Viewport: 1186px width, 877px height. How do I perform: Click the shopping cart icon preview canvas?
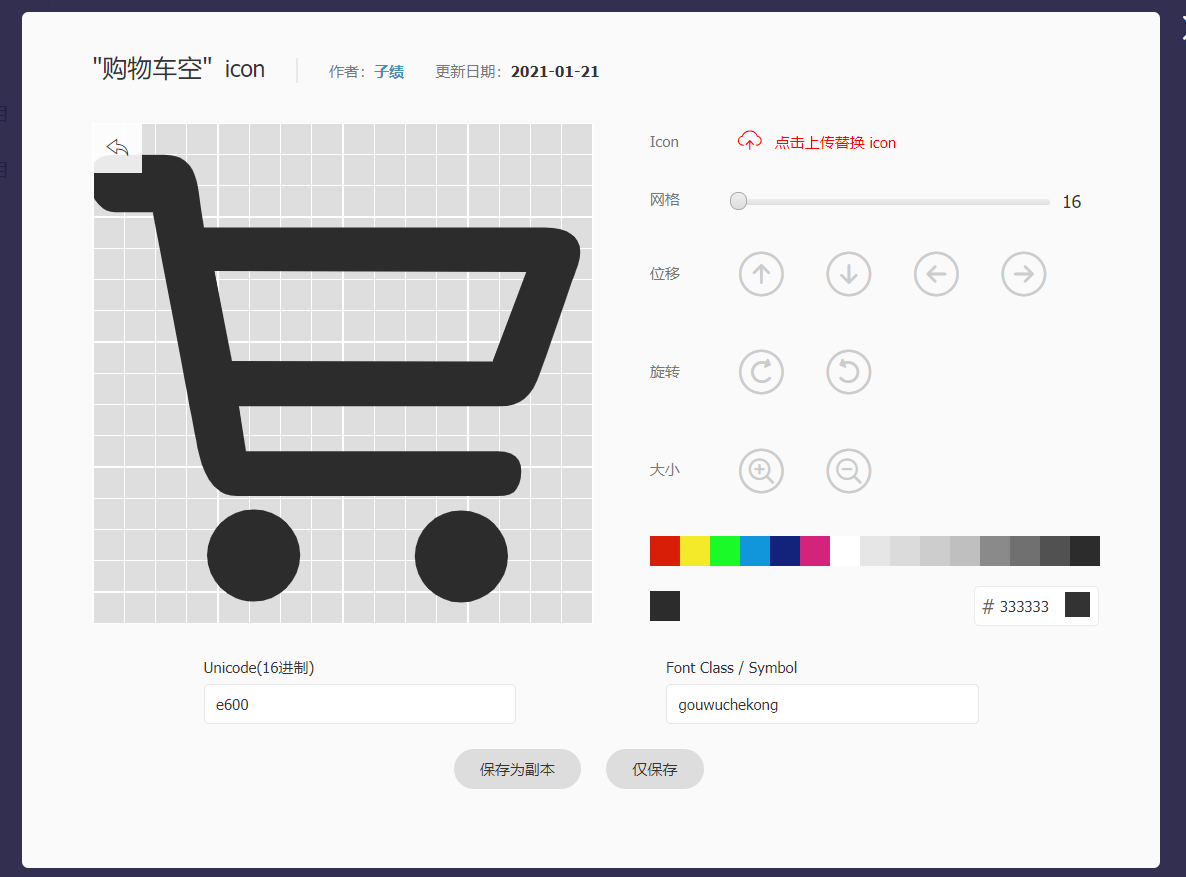point(343,373)
